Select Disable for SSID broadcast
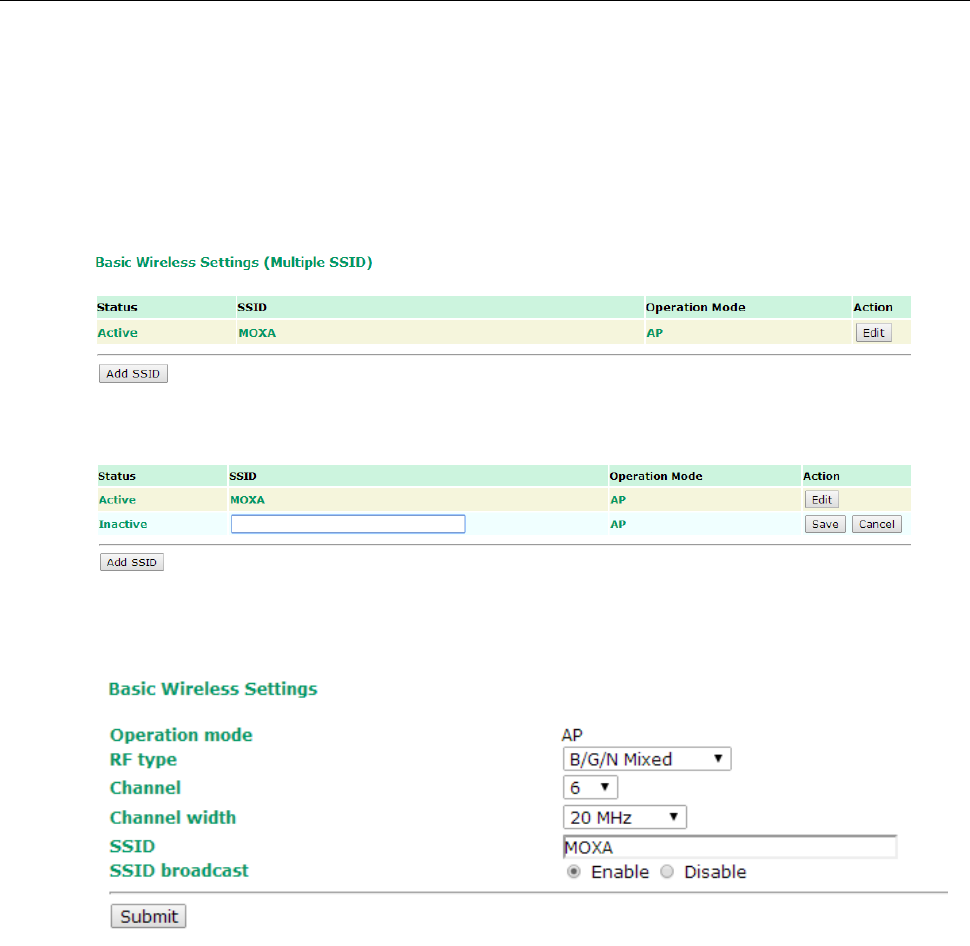This screenshot has width=970, height=946. pos(667,872)
